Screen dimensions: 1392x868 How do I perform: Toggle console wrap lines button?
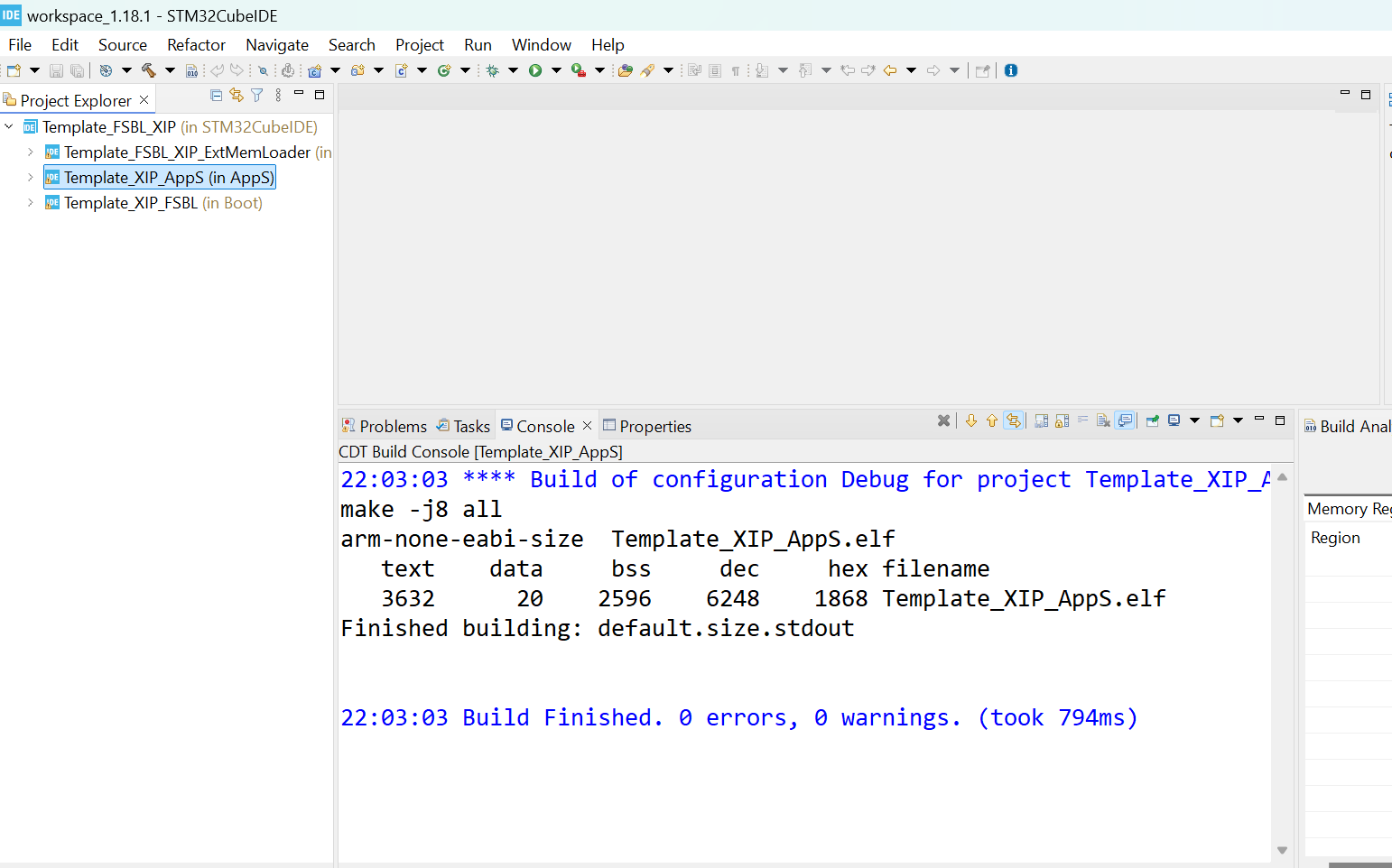click(1082, 420)
